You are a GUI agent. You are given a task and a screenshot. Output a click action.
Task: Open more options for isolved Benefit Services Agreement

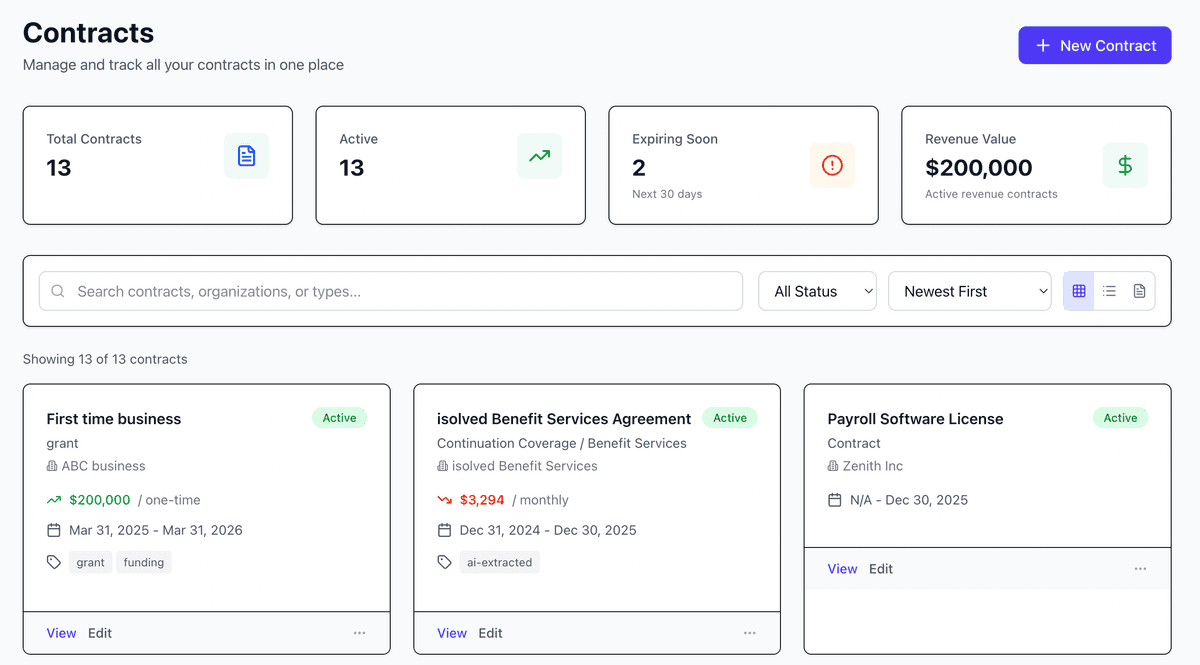[x=750, y=633]
